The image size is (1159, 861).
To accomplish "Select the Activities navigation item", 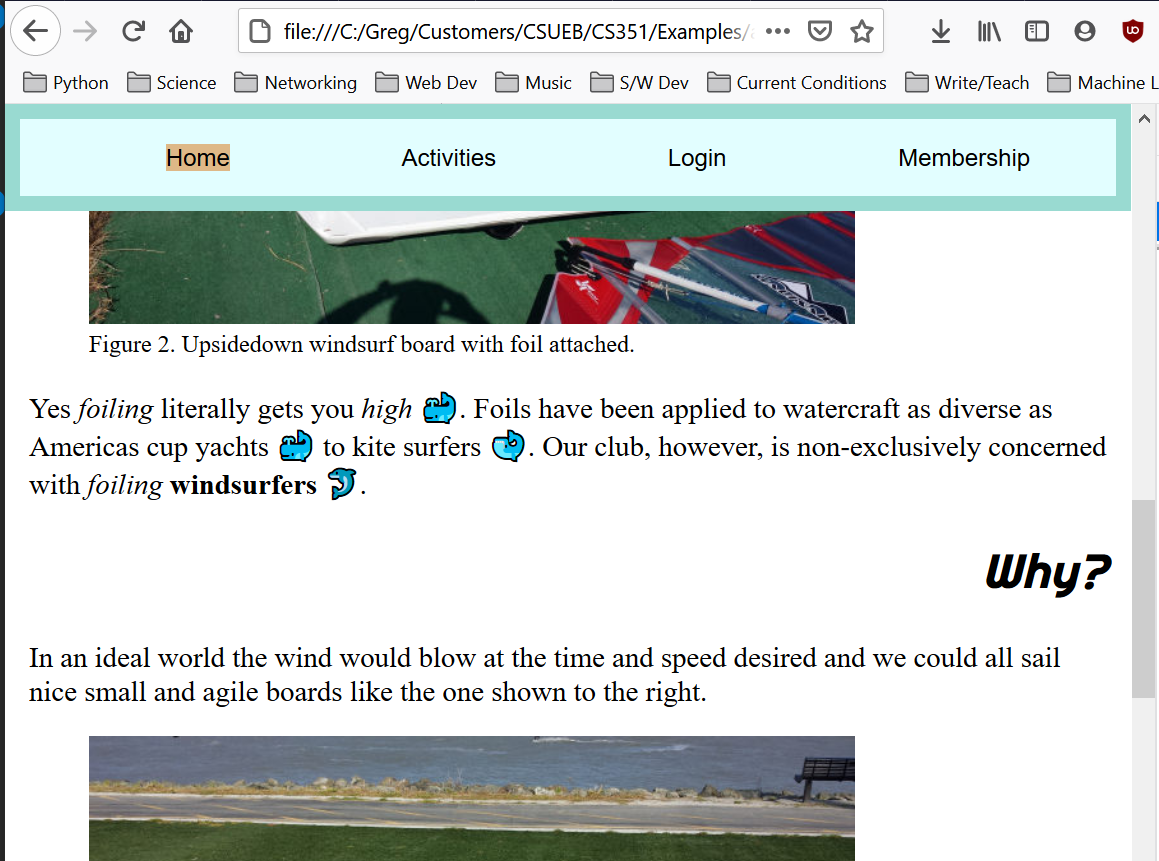I will 448,158.
